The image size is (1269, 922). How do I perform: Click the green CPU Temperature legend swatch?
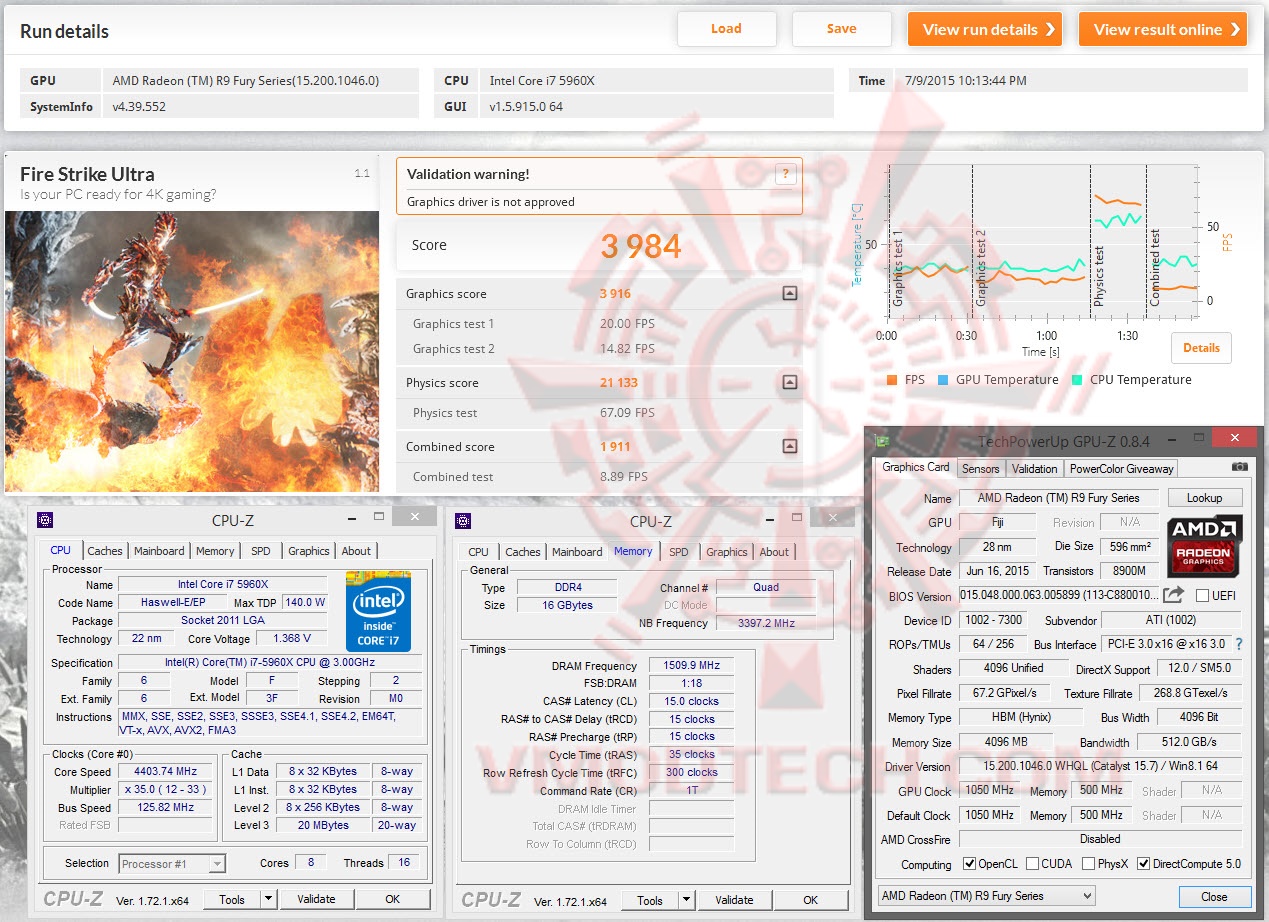click(x=1076, y=380)
